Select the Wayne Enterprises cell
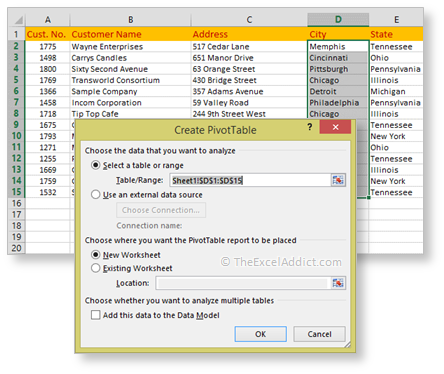The image size is (444, 374). tap(130, 46)
